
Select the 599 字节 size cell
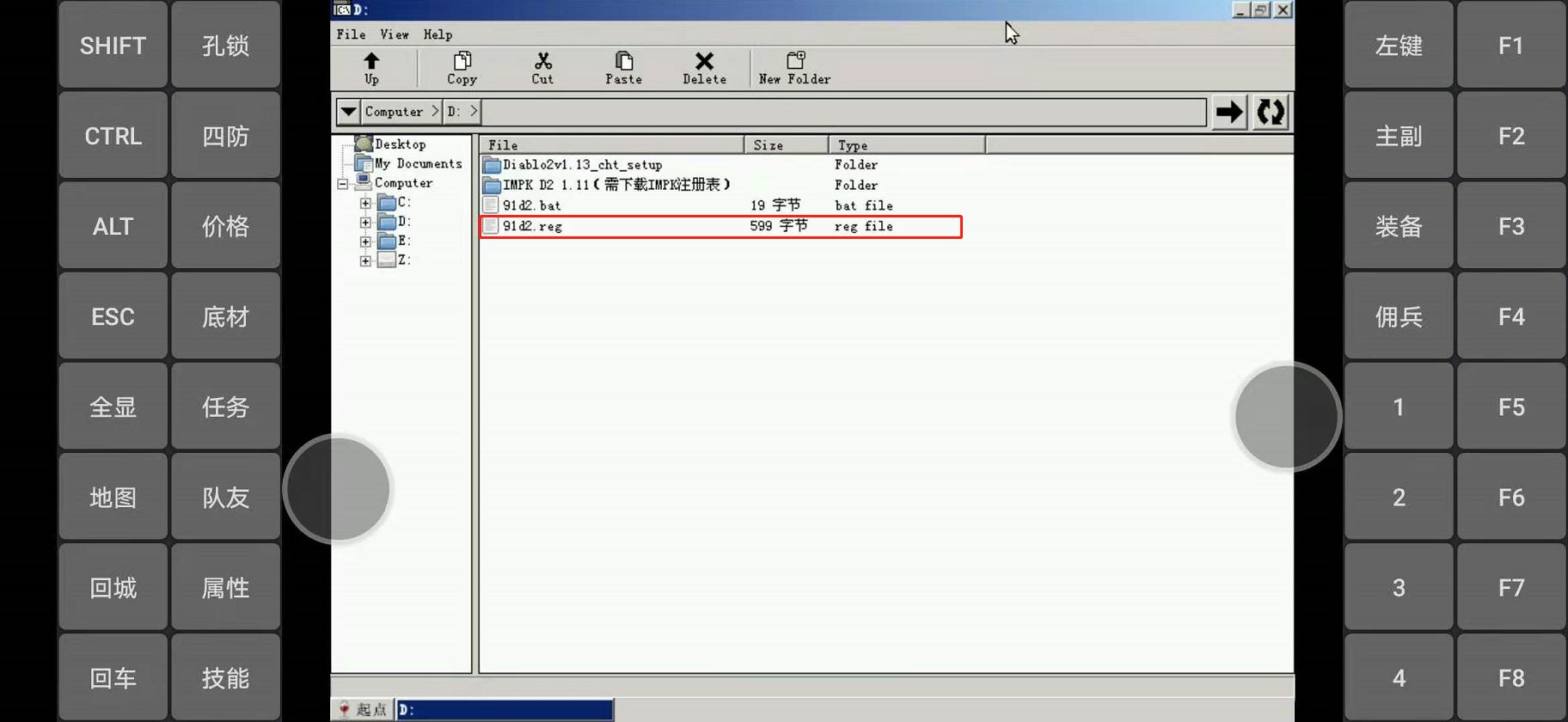[779, 226]
